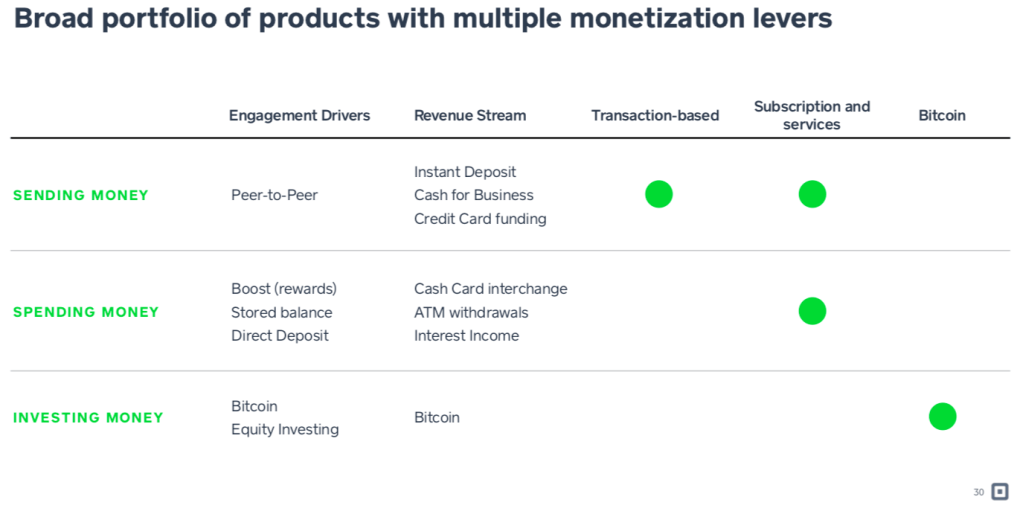Click the Engagement Drivers column header
The image size is (1023, 511).
299,115
